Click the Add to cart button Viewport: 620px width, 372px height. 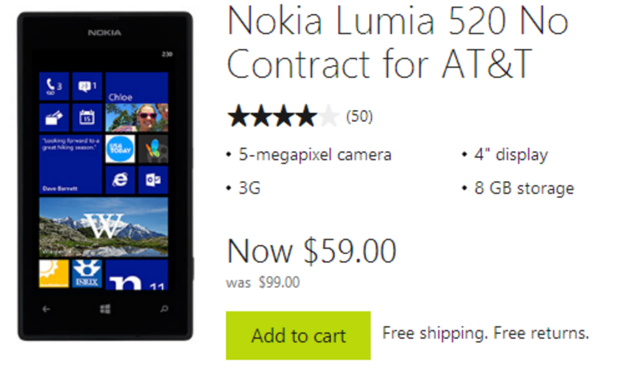[x=298, y=335]
